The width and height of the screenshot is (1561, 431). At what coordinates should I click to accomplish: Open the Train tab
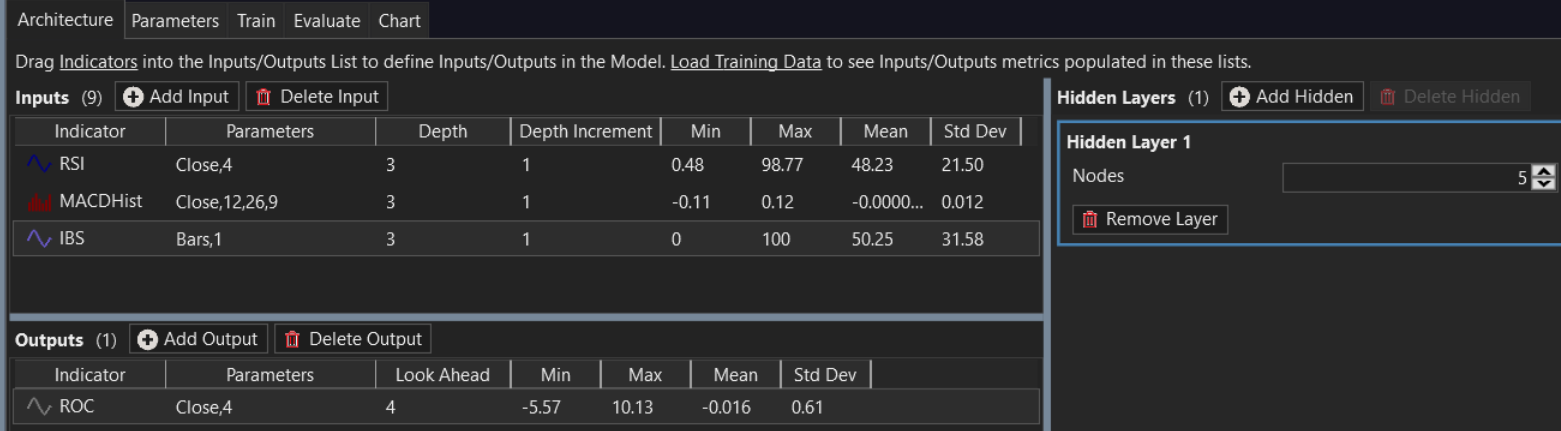tap(256, 20)
